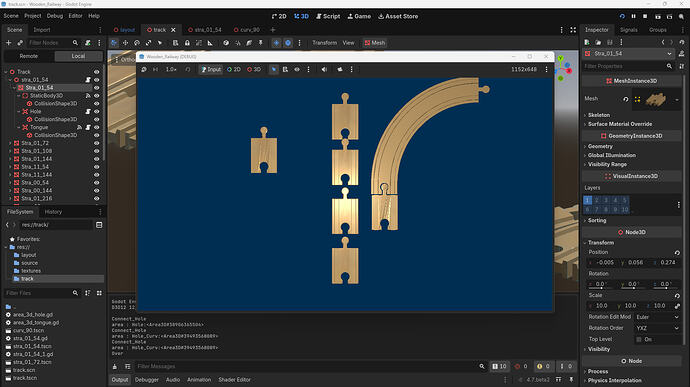Open the Debugger bottom panel tab
The width and height of the screenshot is (690, 387).
[147, 380]
